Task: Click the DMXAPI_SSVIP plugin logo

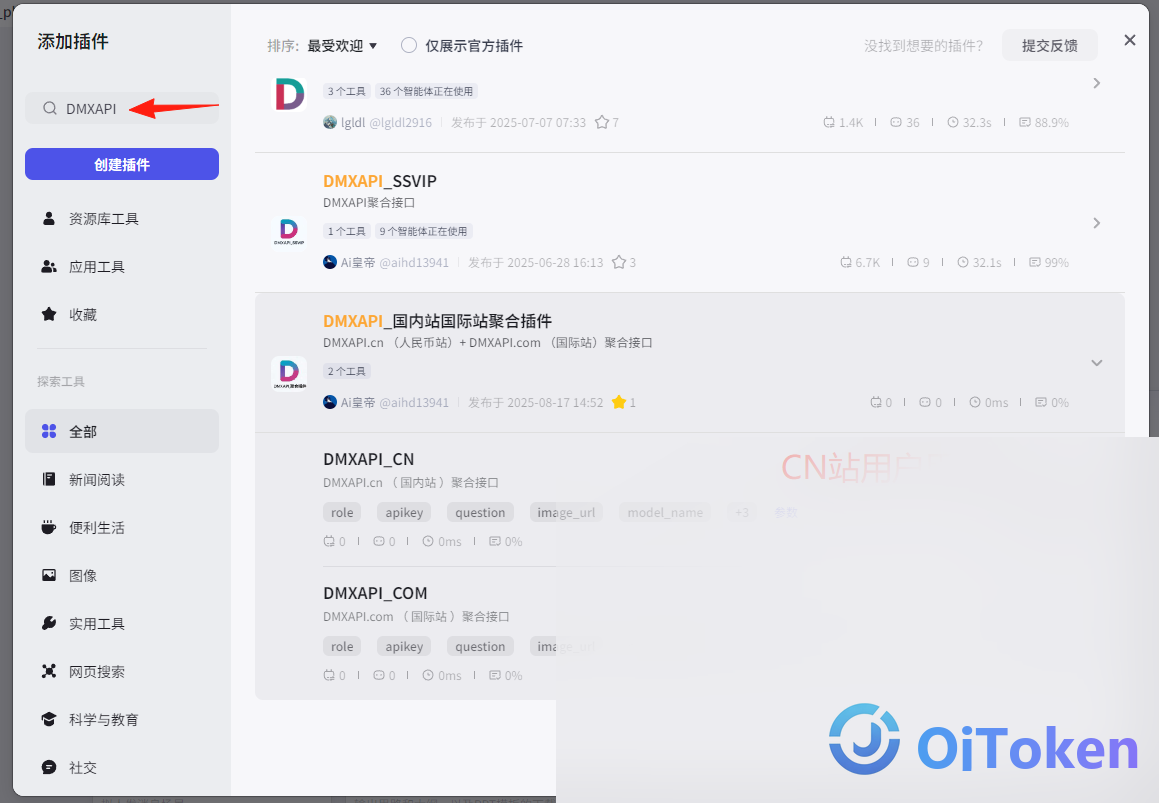Action: 289,232
